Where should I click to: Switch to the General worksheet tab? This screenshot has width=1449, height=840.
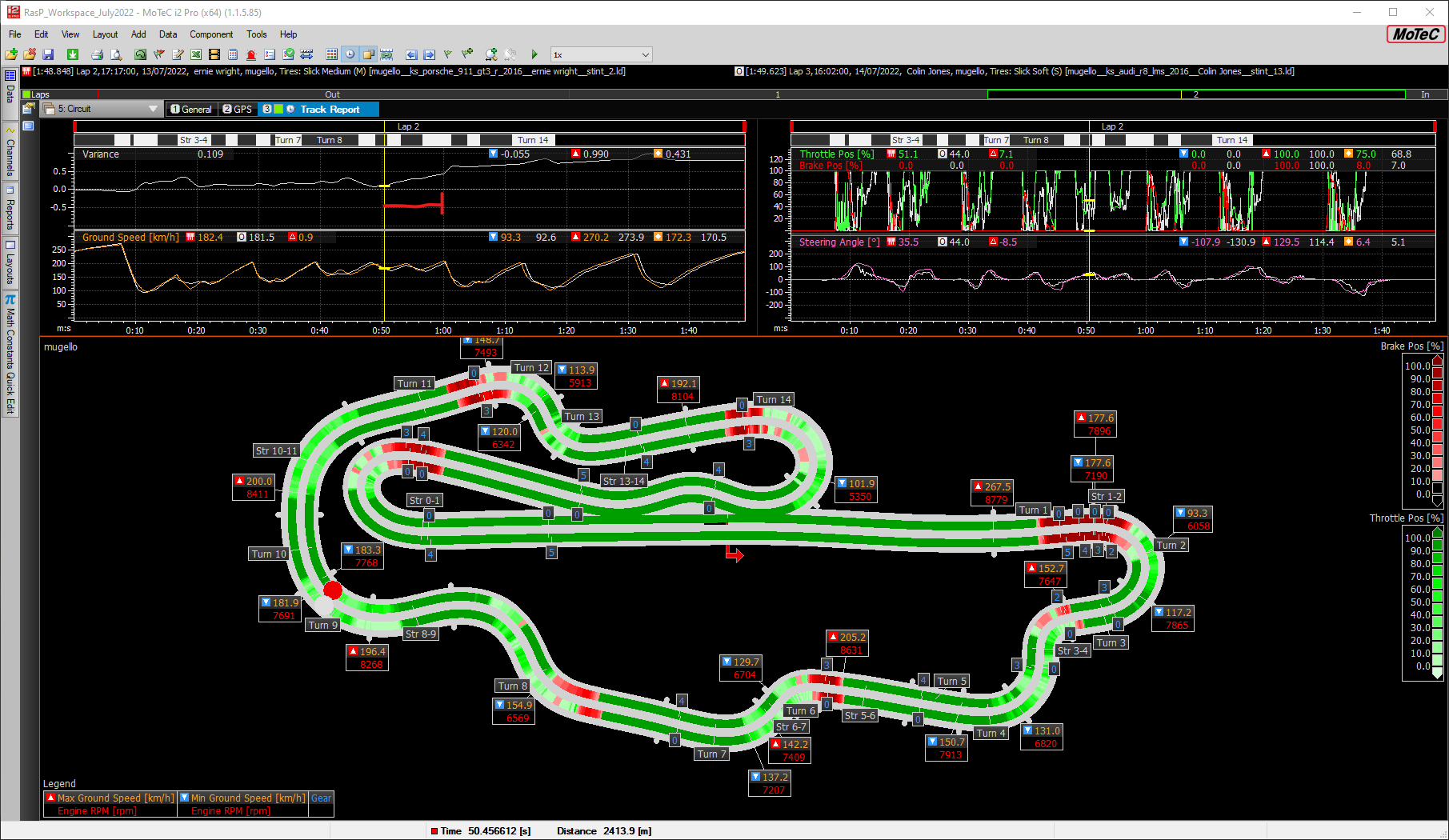pos(191,110)
